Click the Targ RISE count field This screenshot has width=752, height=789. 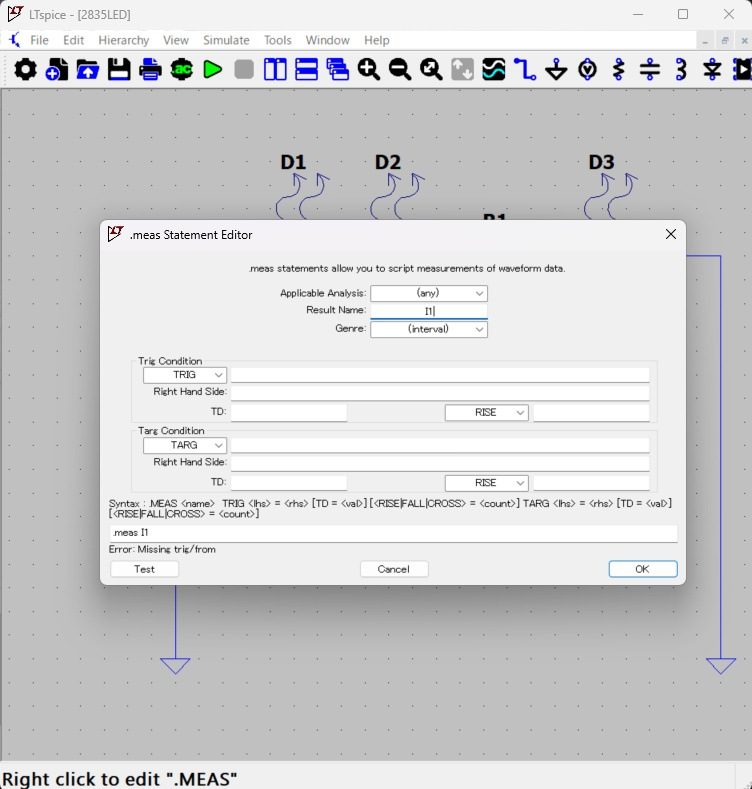point(591,483)
